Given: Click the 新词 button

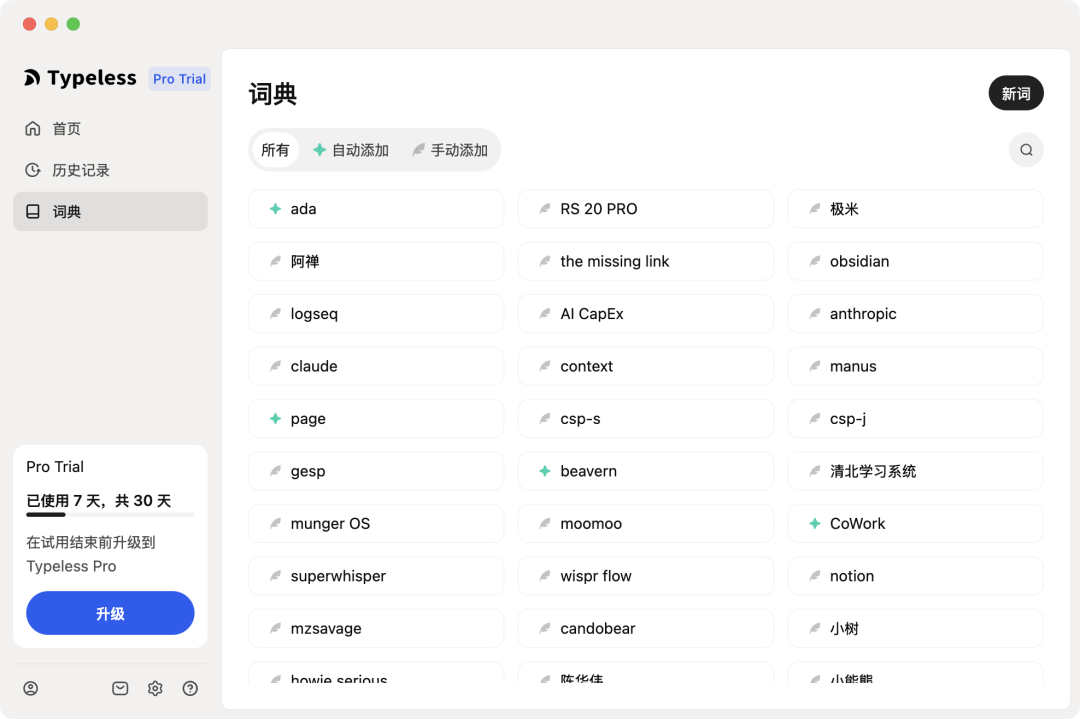Looking at the screenshot, I should coord(1016,93).
